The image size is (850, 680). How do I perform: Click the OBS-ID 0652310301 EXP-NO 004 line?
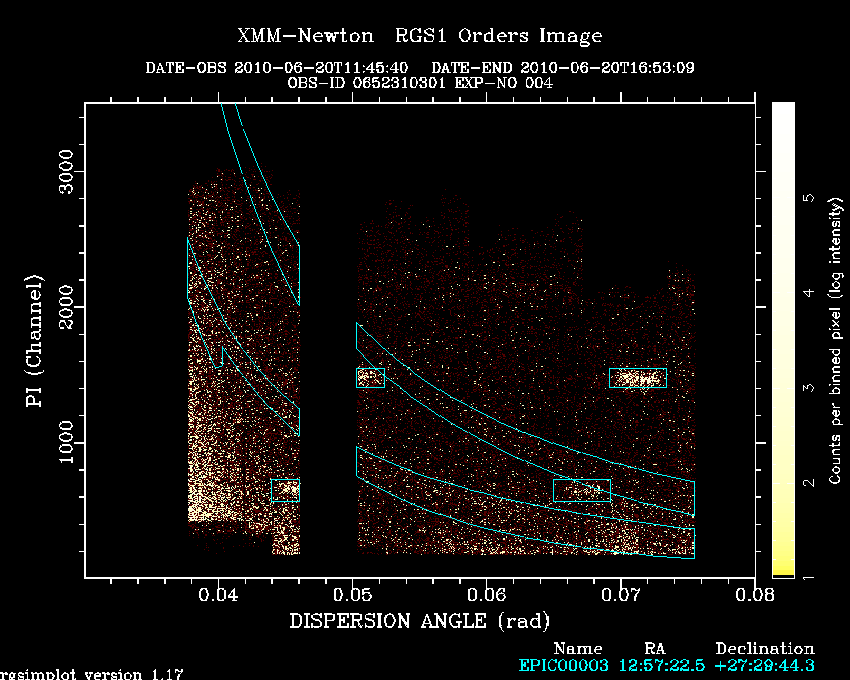point(420,83)
